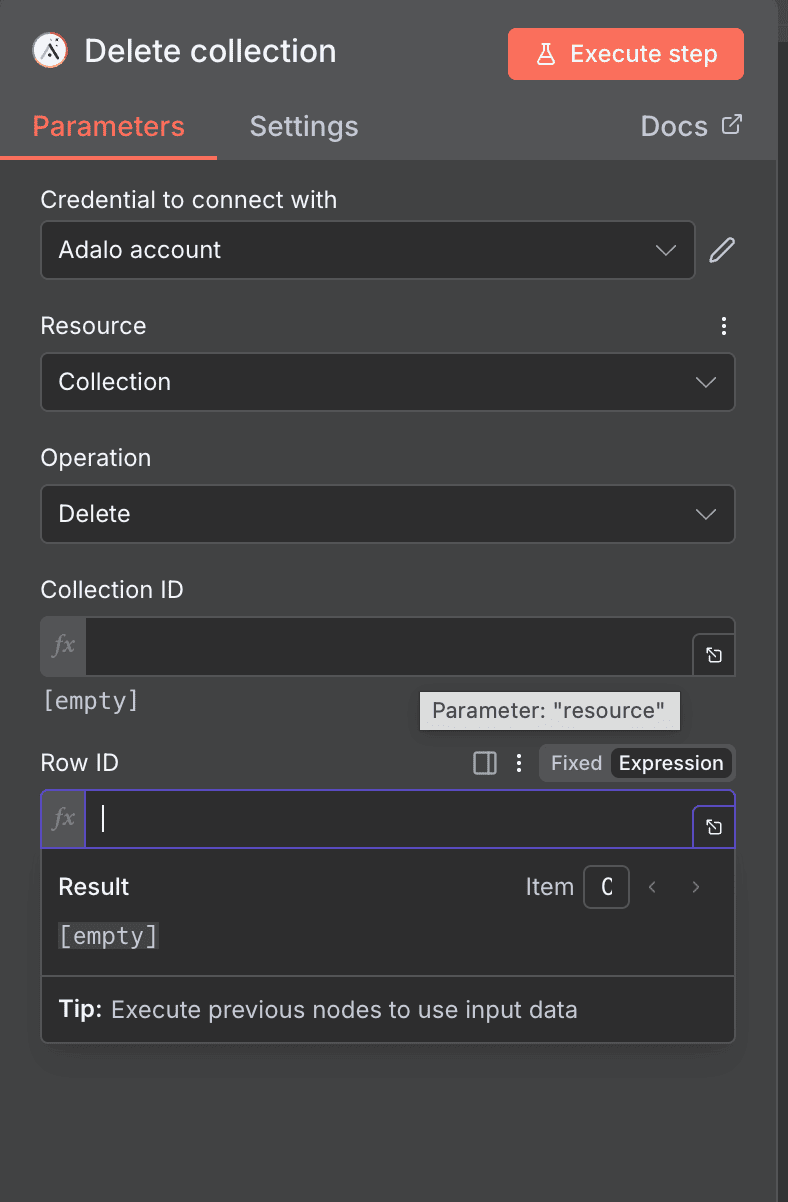Screen dimensions: 788x1202
Task: Switch Row ID mode to Fixed
Action: coord(575,762)
